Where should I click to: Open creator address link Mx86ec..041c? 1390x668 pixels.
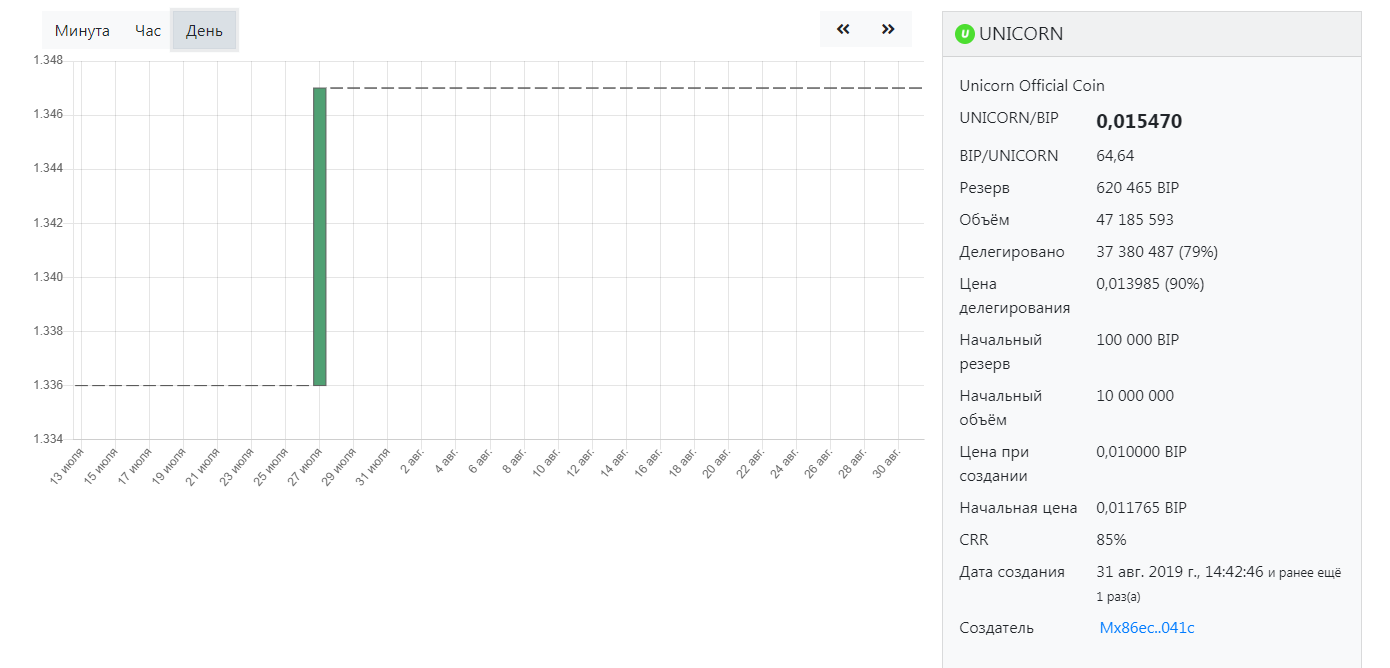[1147, 628]
